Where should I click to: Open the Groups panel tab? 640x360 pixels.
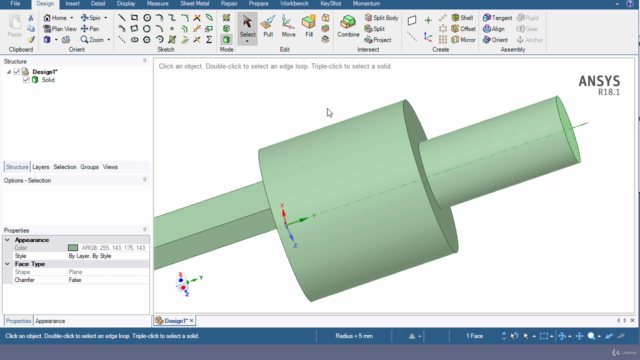89,167
